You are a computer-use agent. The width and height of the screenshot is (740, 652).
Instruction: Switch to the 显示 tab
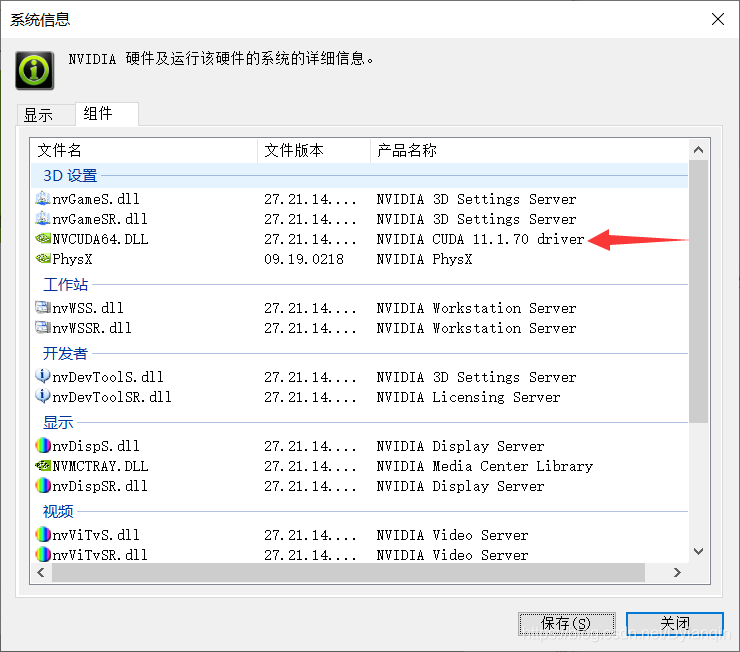45,115
